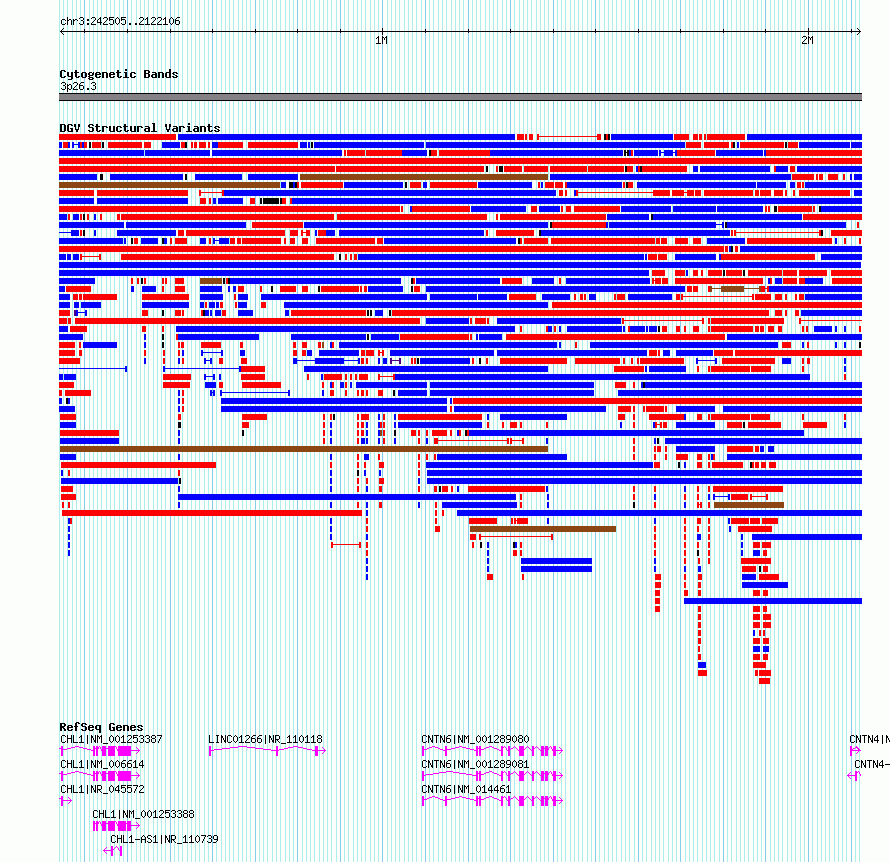This screenshot has height=862, width=890.
Task: Select the LINC01266 transcript glyph
Action: [x=267, y=751]
